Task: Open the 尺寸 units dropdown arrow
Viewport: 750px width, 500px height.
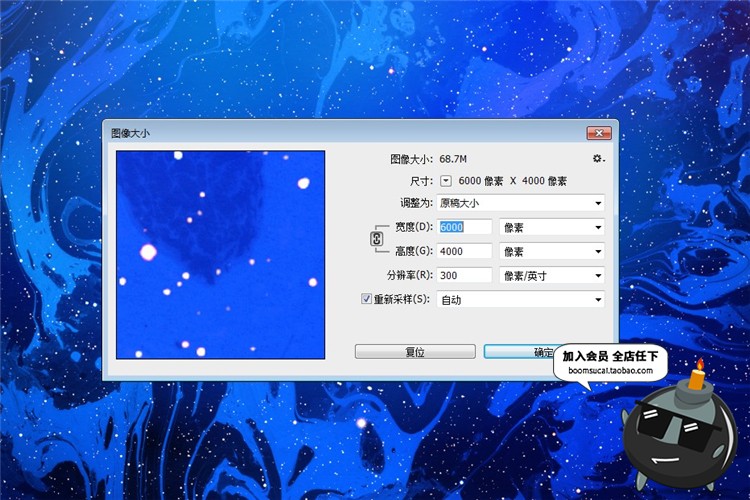Action: 446,181
